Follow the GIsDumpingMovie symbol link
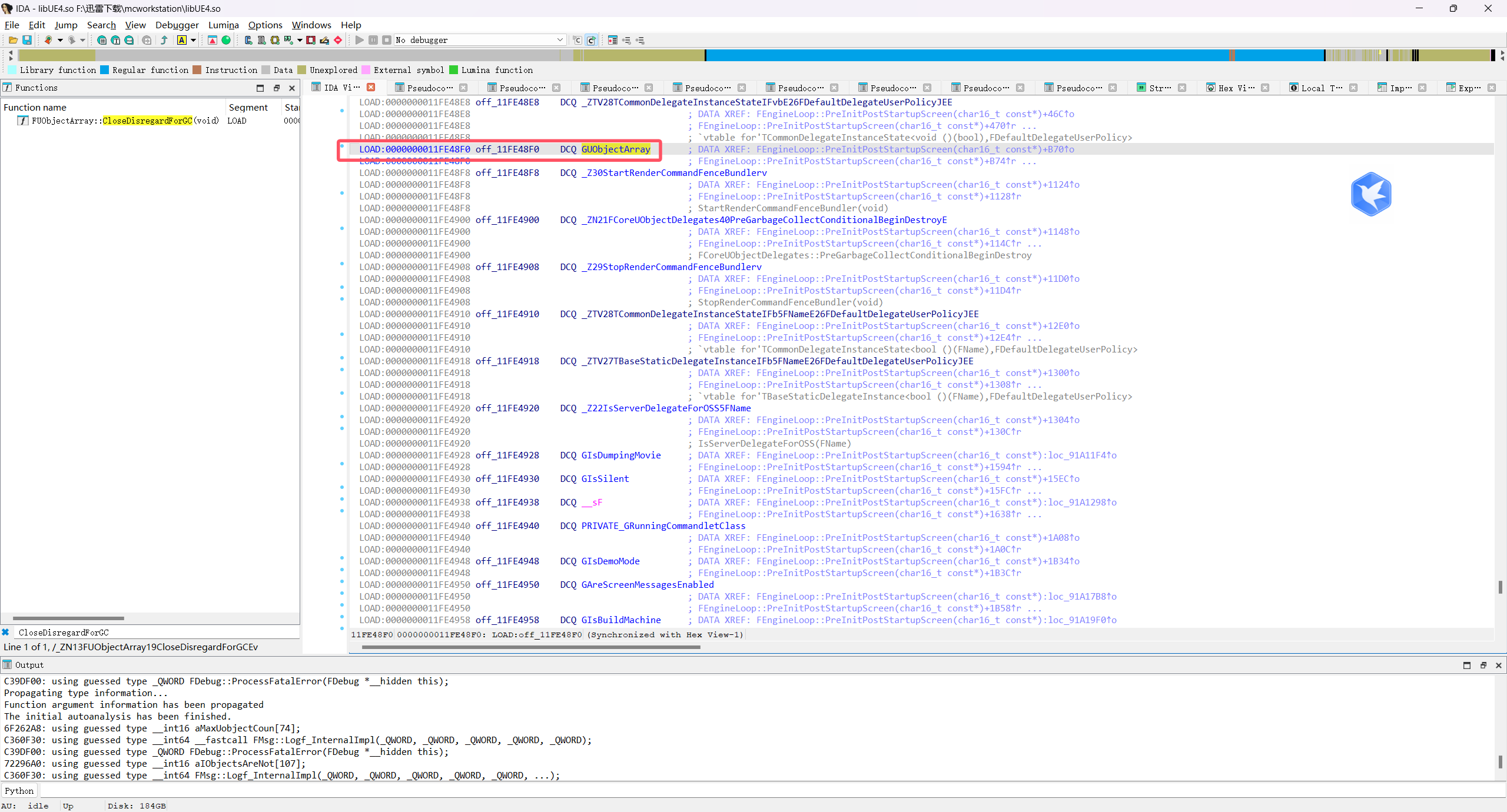 (x=621, y=455)
